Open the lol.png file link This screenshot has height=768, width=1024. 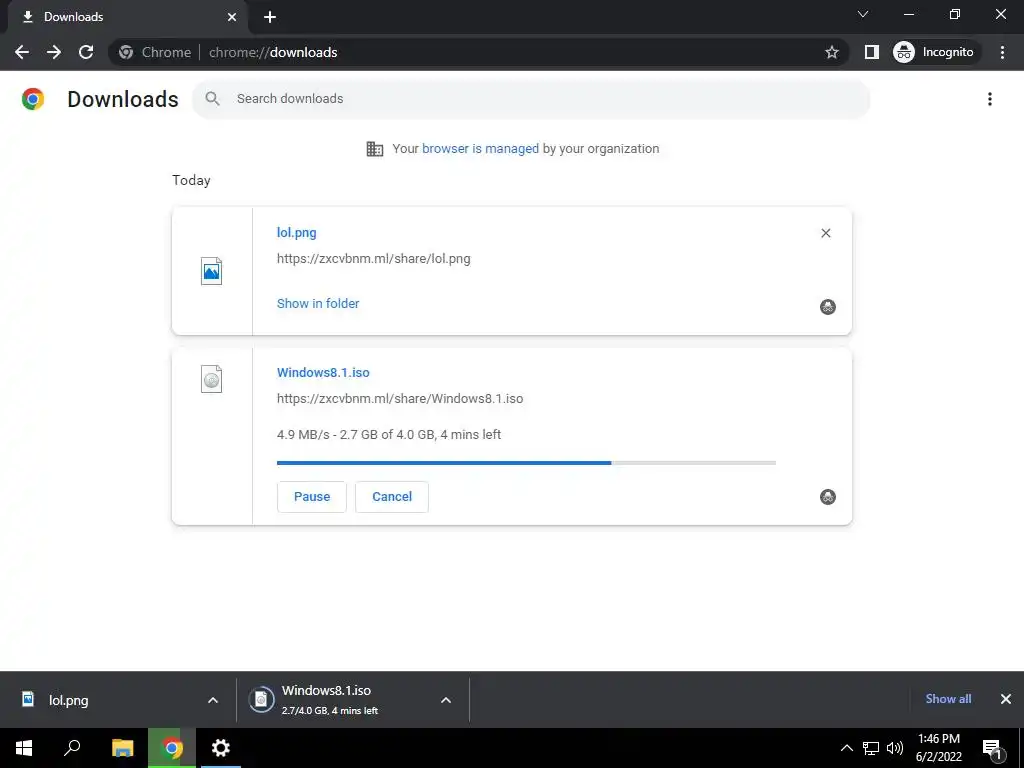coord(296,232)
